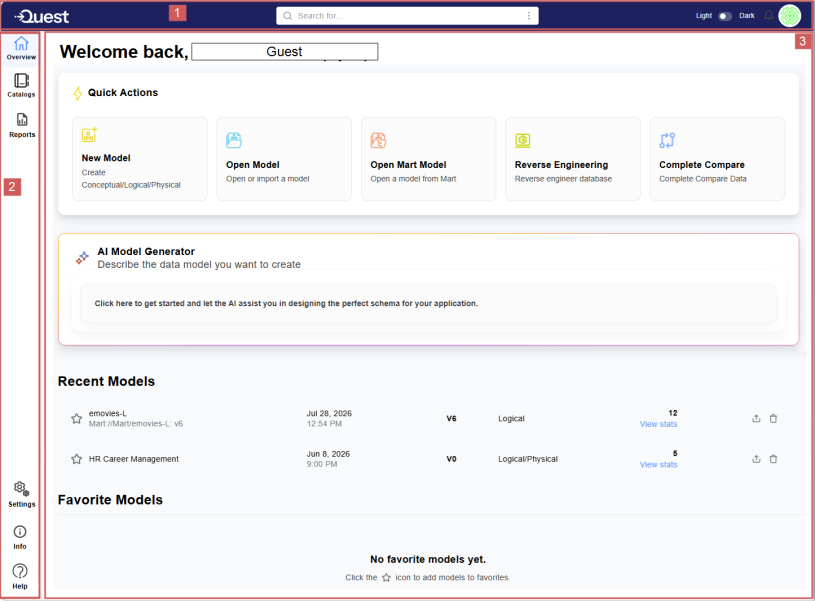Select the Open Mart Model title

(x=408, y=165)
